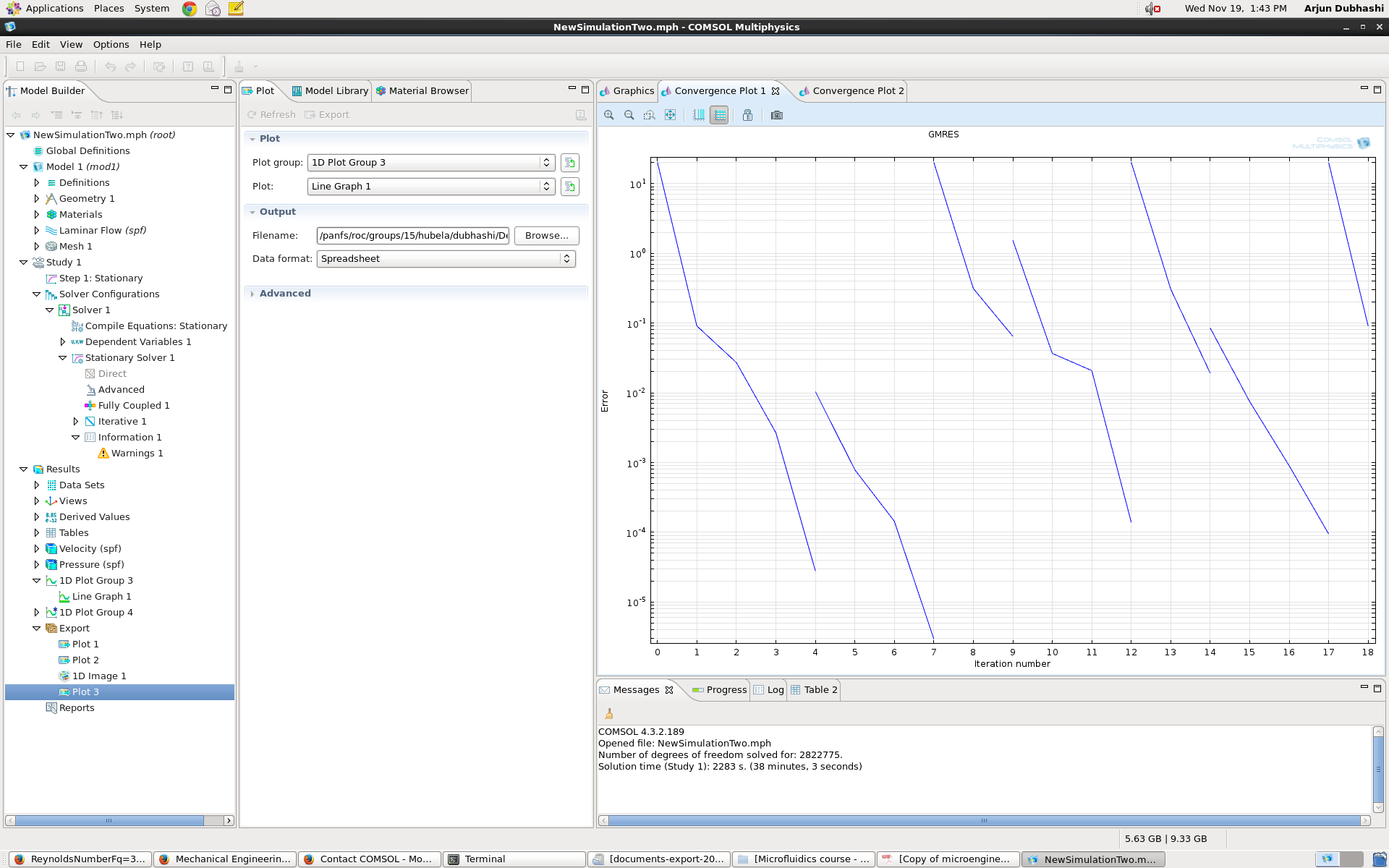1389x868 pixels.
Task: Take a plot image snapshot with camera icon
Action: pyautogui.click(x=776, y=115)
